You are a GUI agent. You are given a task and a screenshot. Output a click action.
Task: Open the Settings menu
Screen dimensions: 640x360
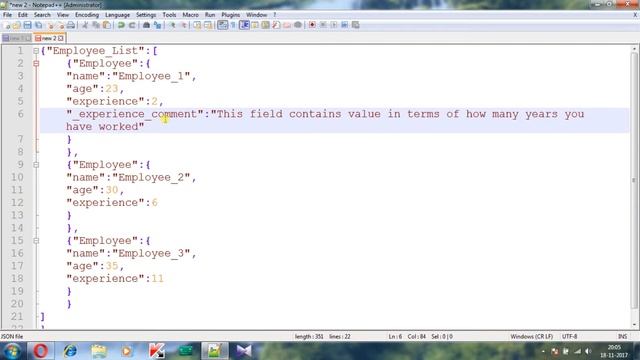146,15
